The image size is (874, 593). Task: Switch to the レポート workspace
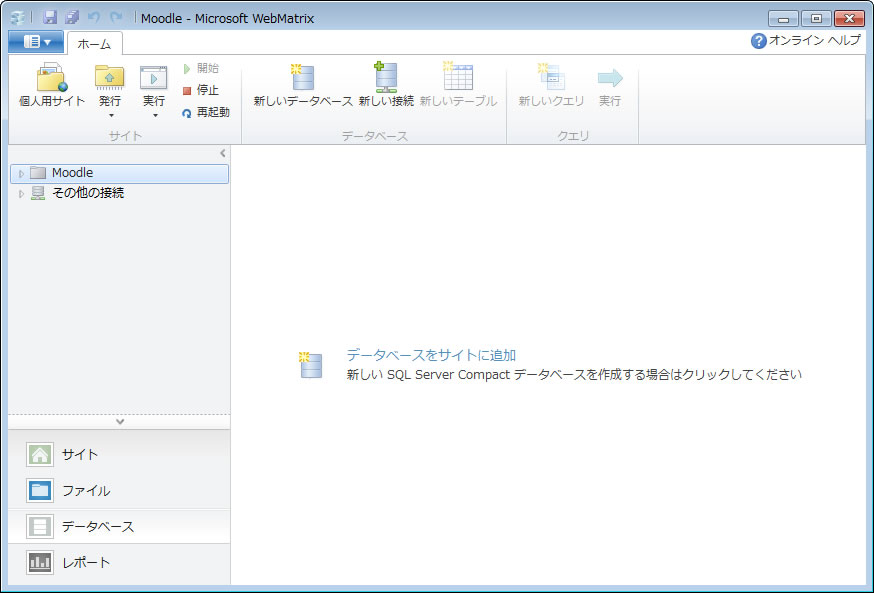(85, 562)
